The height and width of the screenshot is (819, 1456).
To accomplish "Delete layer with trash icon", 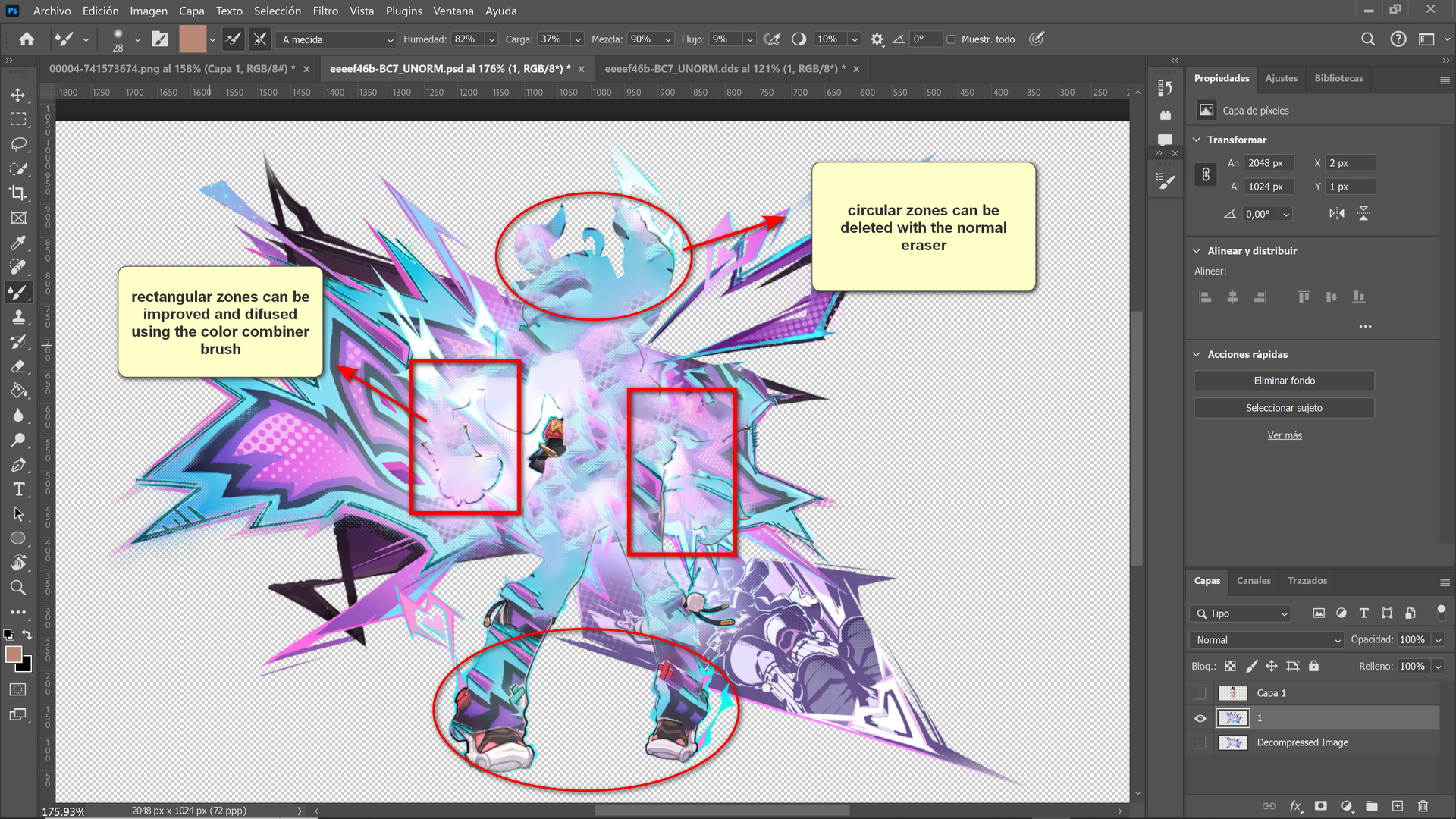I will click(1423, 806).
